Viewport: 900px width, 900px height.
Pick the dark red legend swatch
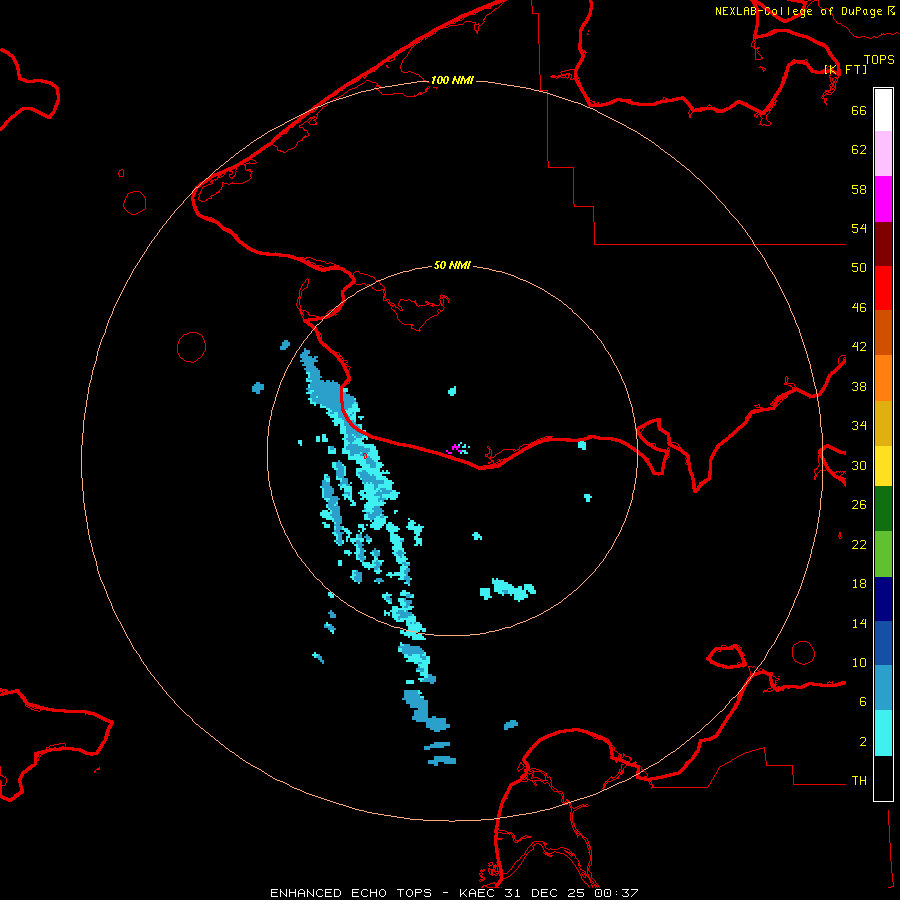[883, 243]
